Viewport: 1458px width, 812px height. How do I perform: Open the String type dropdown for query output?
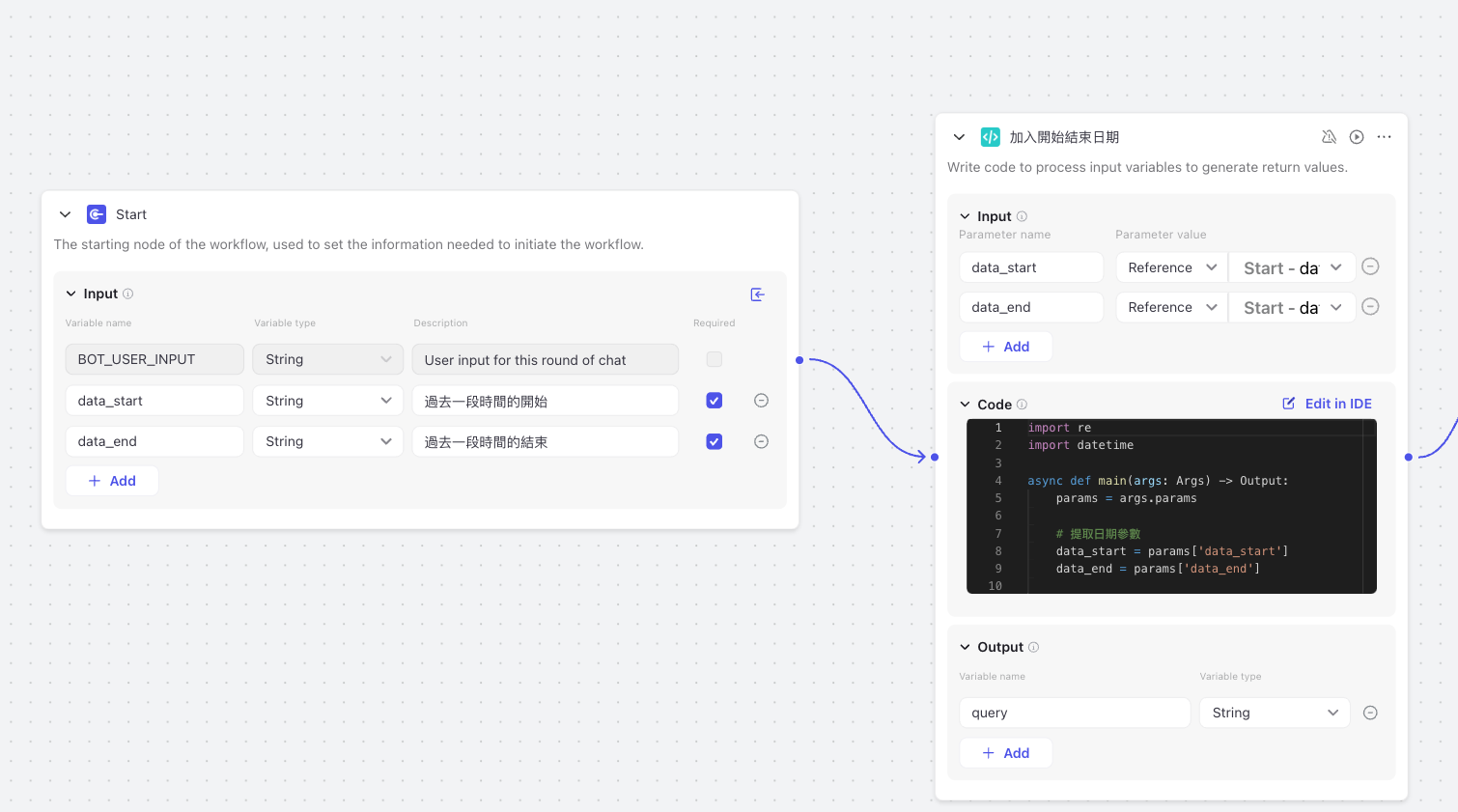(1275, 713)
